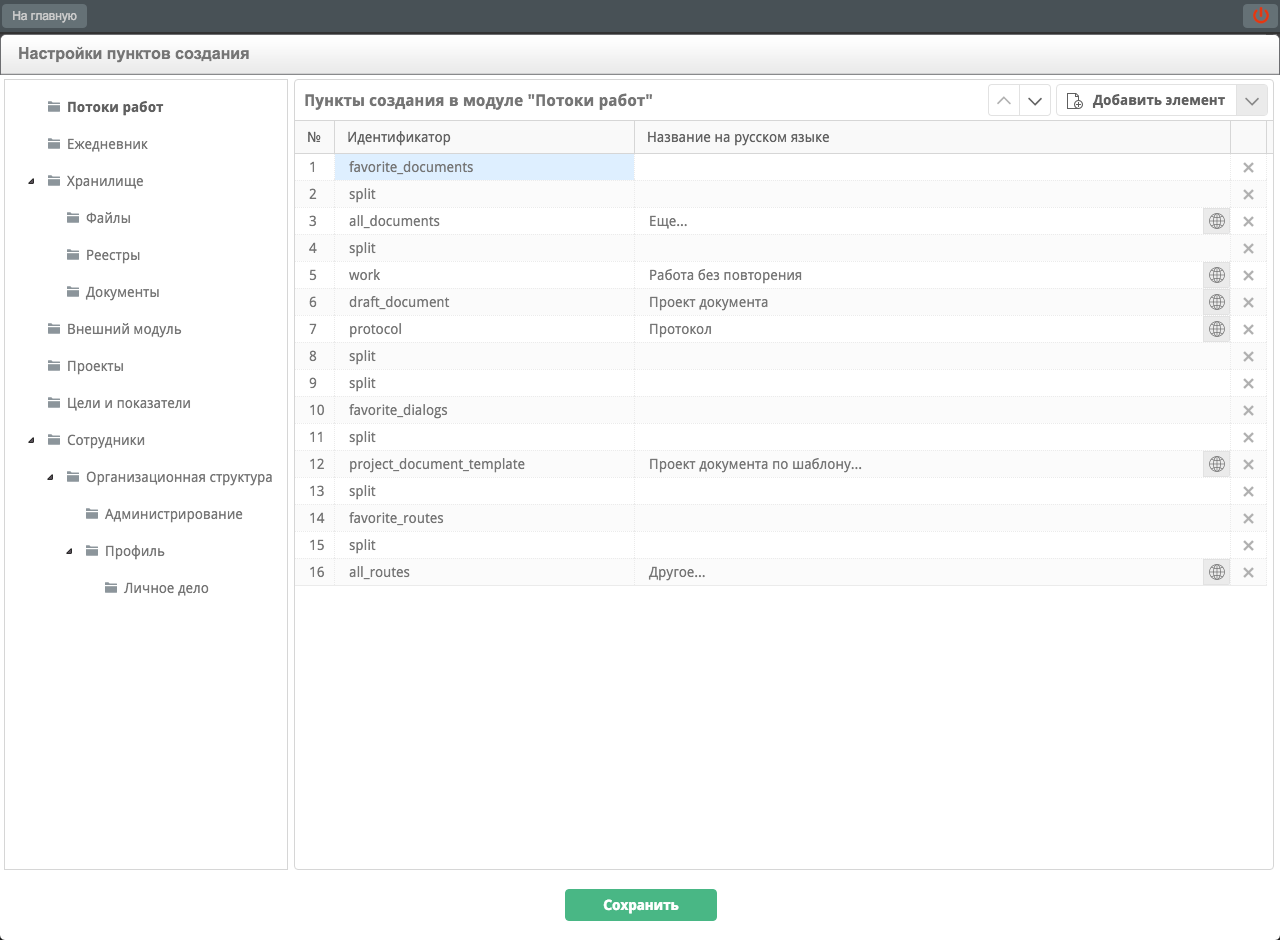Open translation globe for all_documents row
The height and width of the screenshot is (940, 1280).
1216,221
